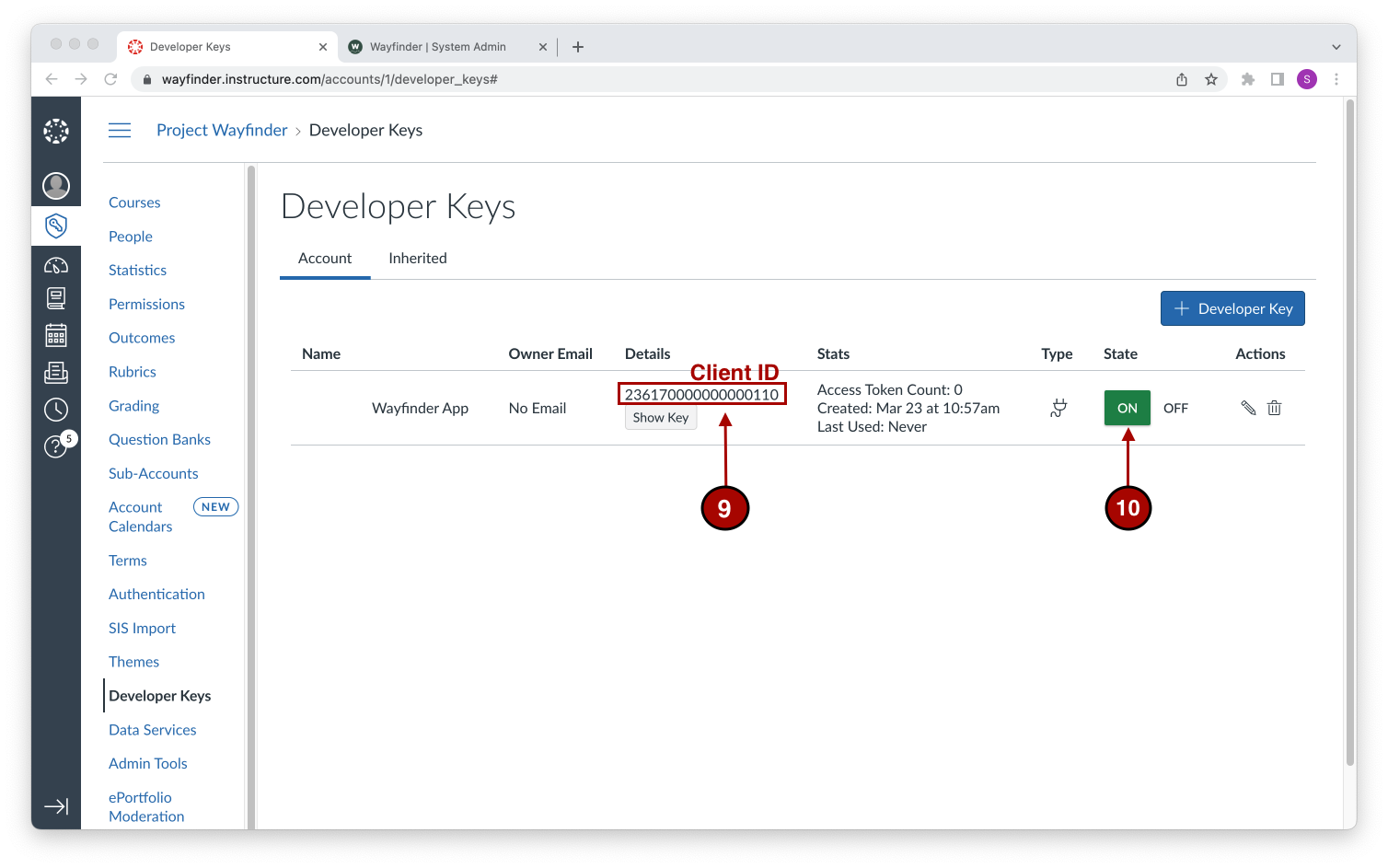The image size is (1388, 868).
Task: Open Courses in account navigation
Action: [134, 203]
